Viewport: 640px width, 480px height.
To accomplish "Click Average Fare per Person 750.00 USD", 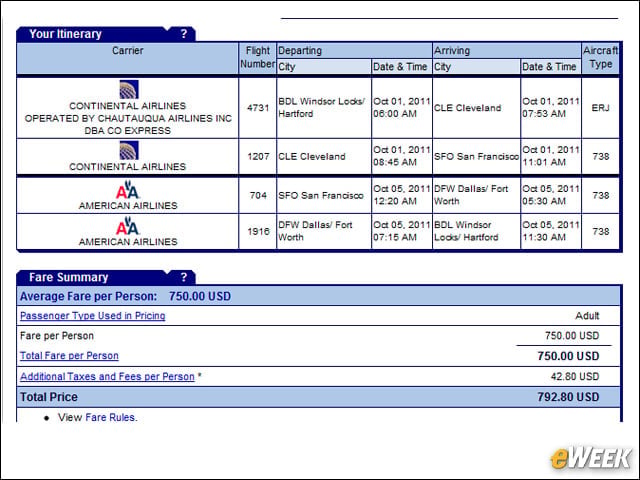I will (125, 296).
